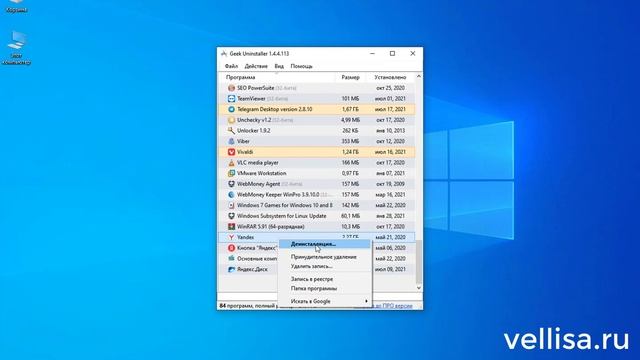Open the This PC desktop icon
The height and width of the screenshot is (360, 640).
[16, 47]
